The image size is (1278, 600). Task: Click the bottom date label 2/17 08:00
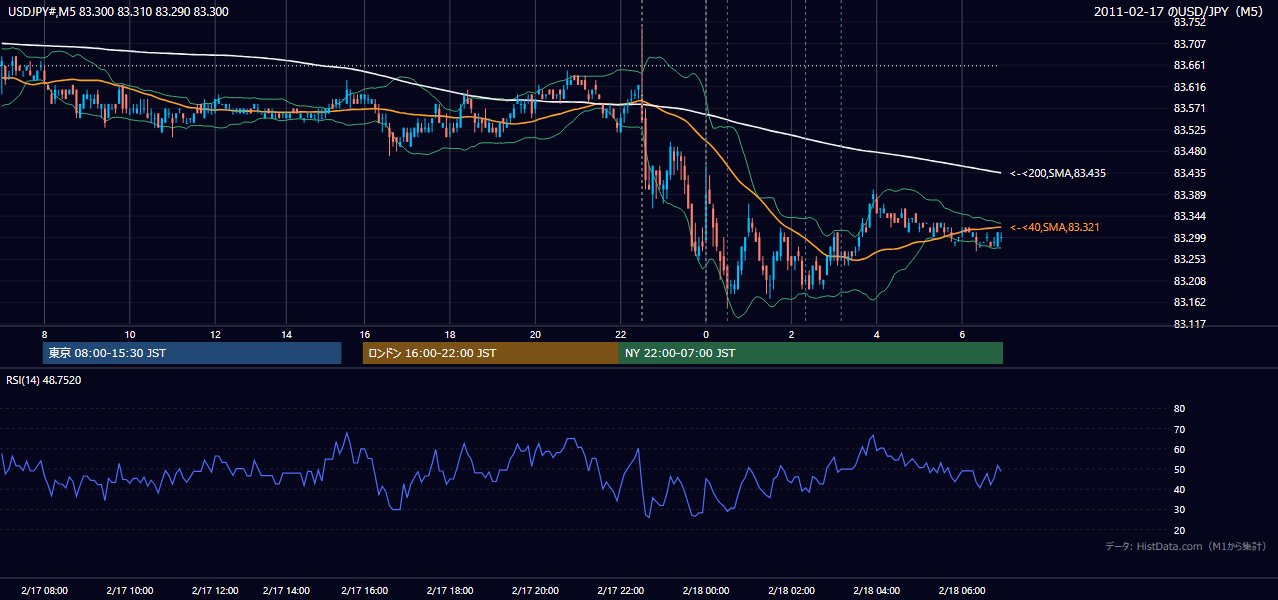tap(44, 591)
